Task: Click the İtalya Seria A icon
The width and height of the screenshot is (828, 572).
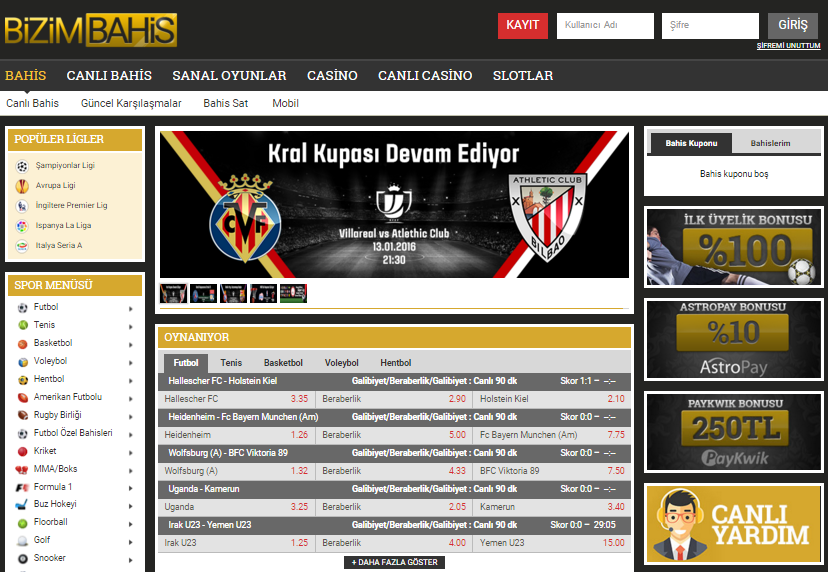Action: (x=22, y=246)
